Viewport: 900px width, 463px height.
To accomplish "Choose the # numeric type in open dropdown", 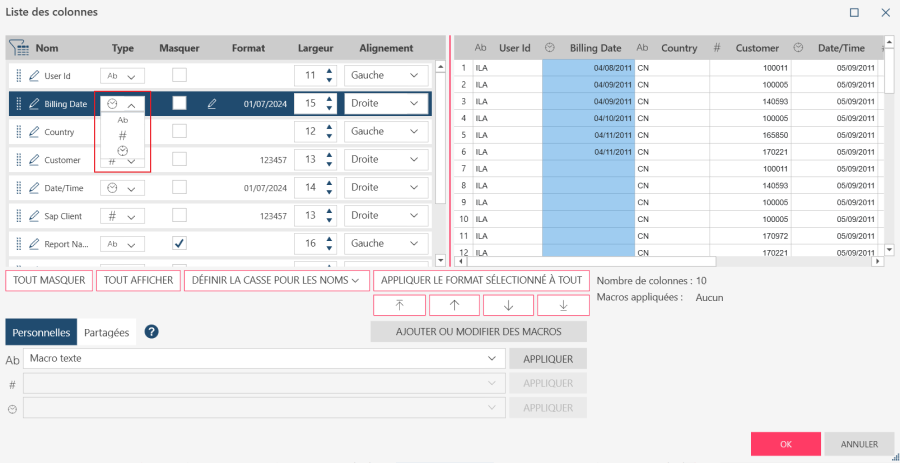I will [122, 135].
